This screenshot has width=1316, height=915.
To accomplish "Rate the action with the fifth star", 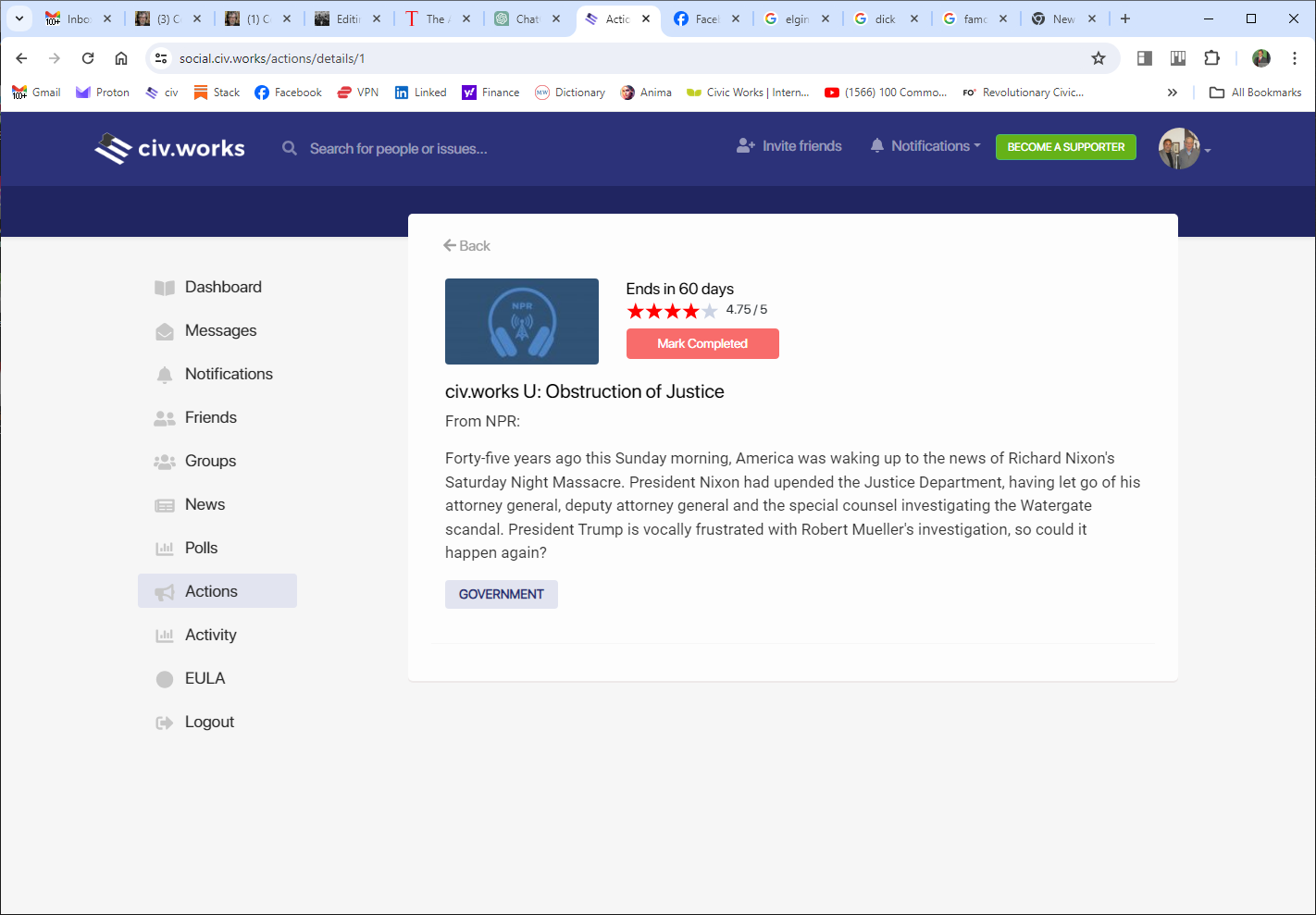I will (710, 312).
